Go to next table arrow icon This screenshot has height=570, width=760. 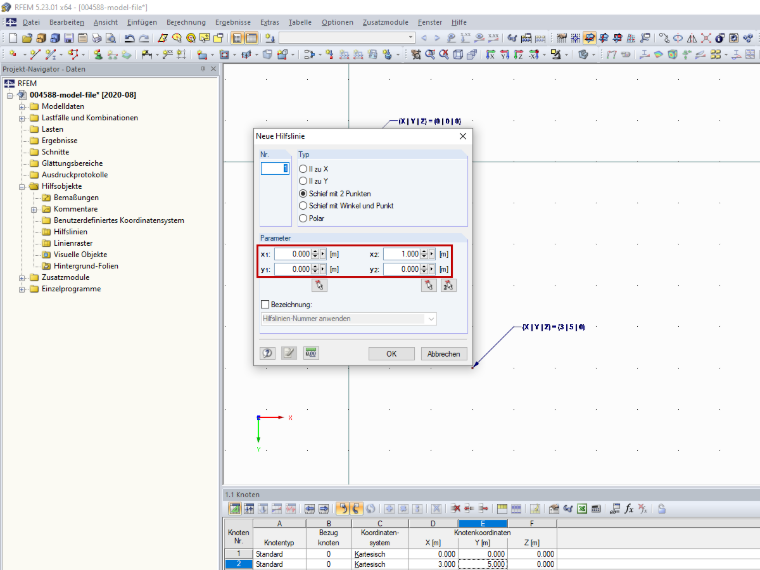[x=323, y=508]
